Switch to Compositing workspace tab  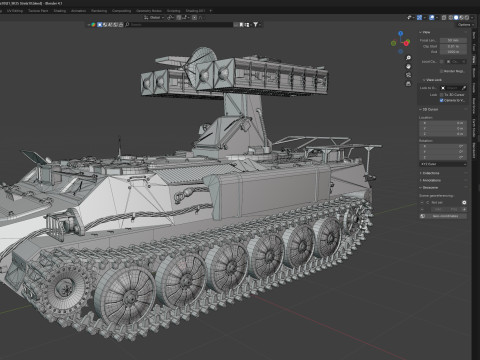click(x=121, y=11)
